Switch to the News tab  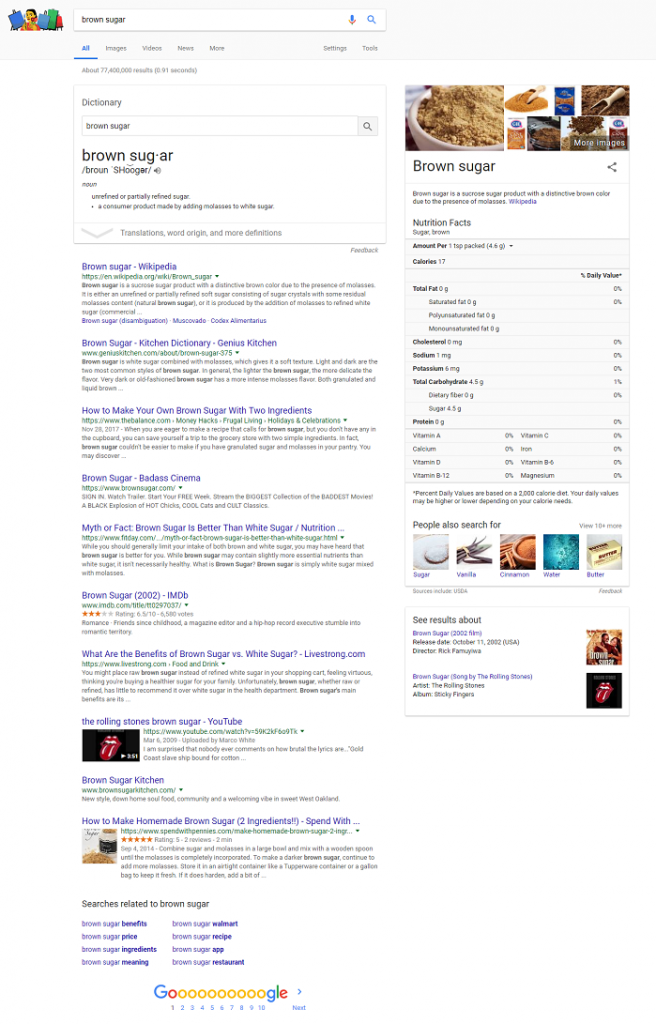[186, 48]
